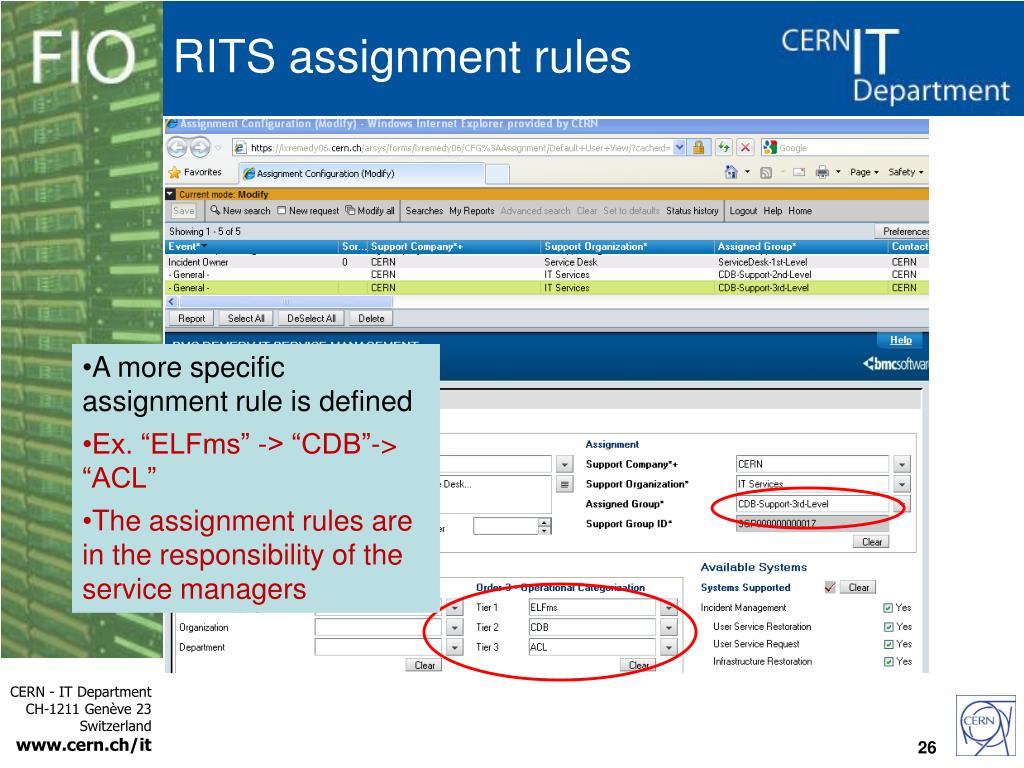This screenshot has height=768, width=1024.
Task: Click the text editor icon beside Desk field
Action: [565, 485]
